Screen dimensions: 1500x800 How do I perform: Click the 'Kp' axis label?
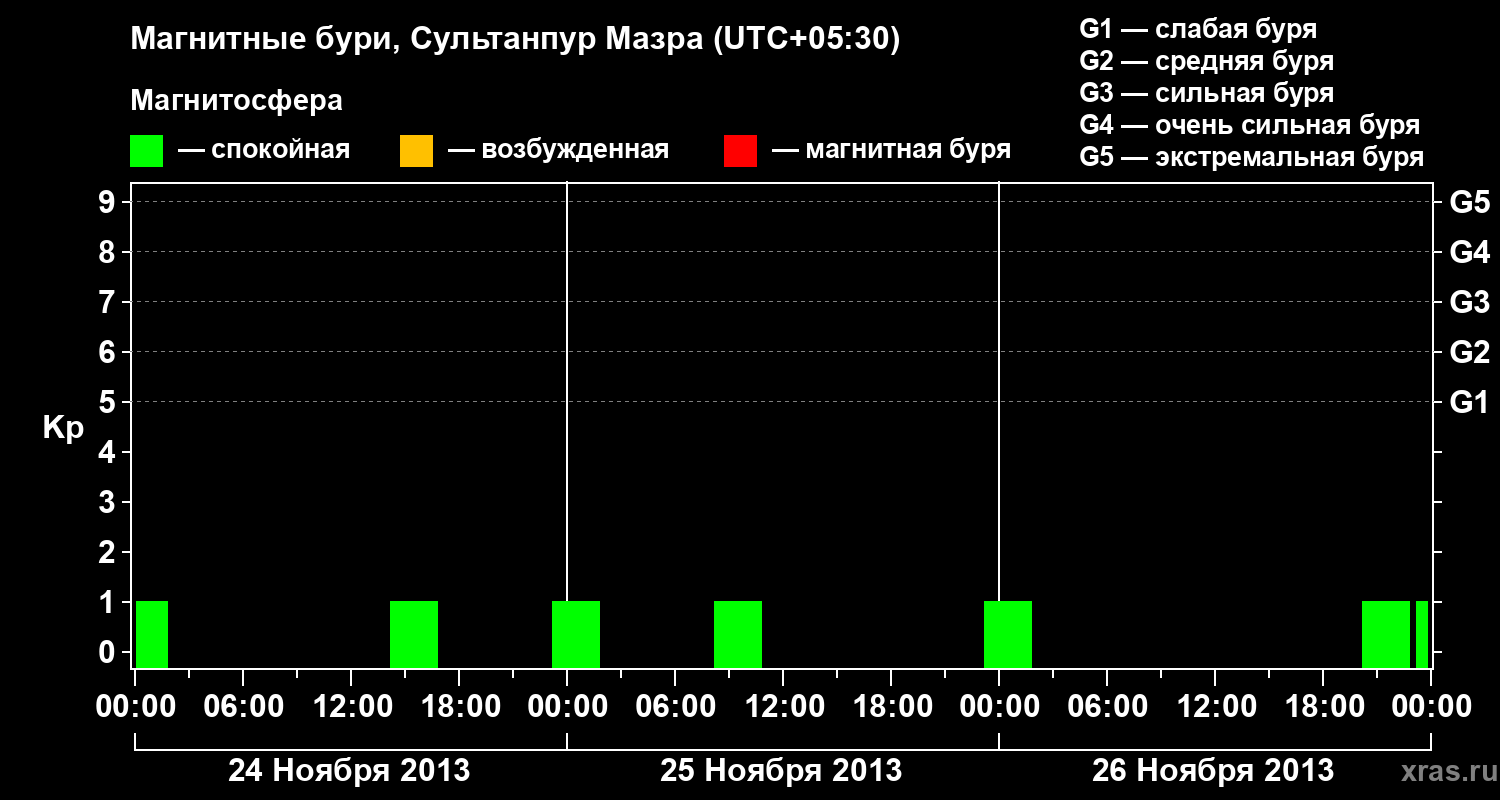63,428
